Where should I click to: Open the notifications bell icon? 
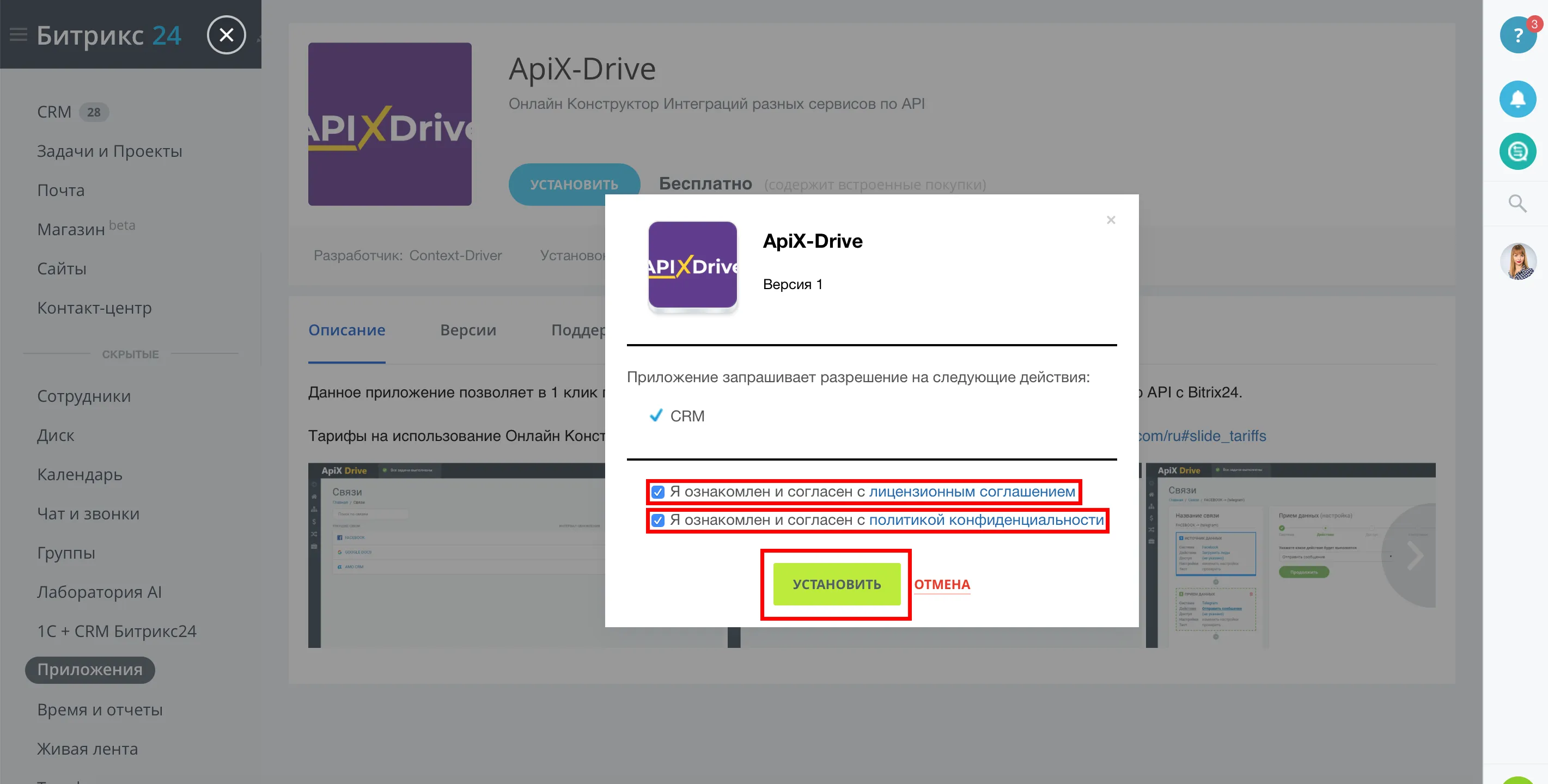[x=1517, y=99]
